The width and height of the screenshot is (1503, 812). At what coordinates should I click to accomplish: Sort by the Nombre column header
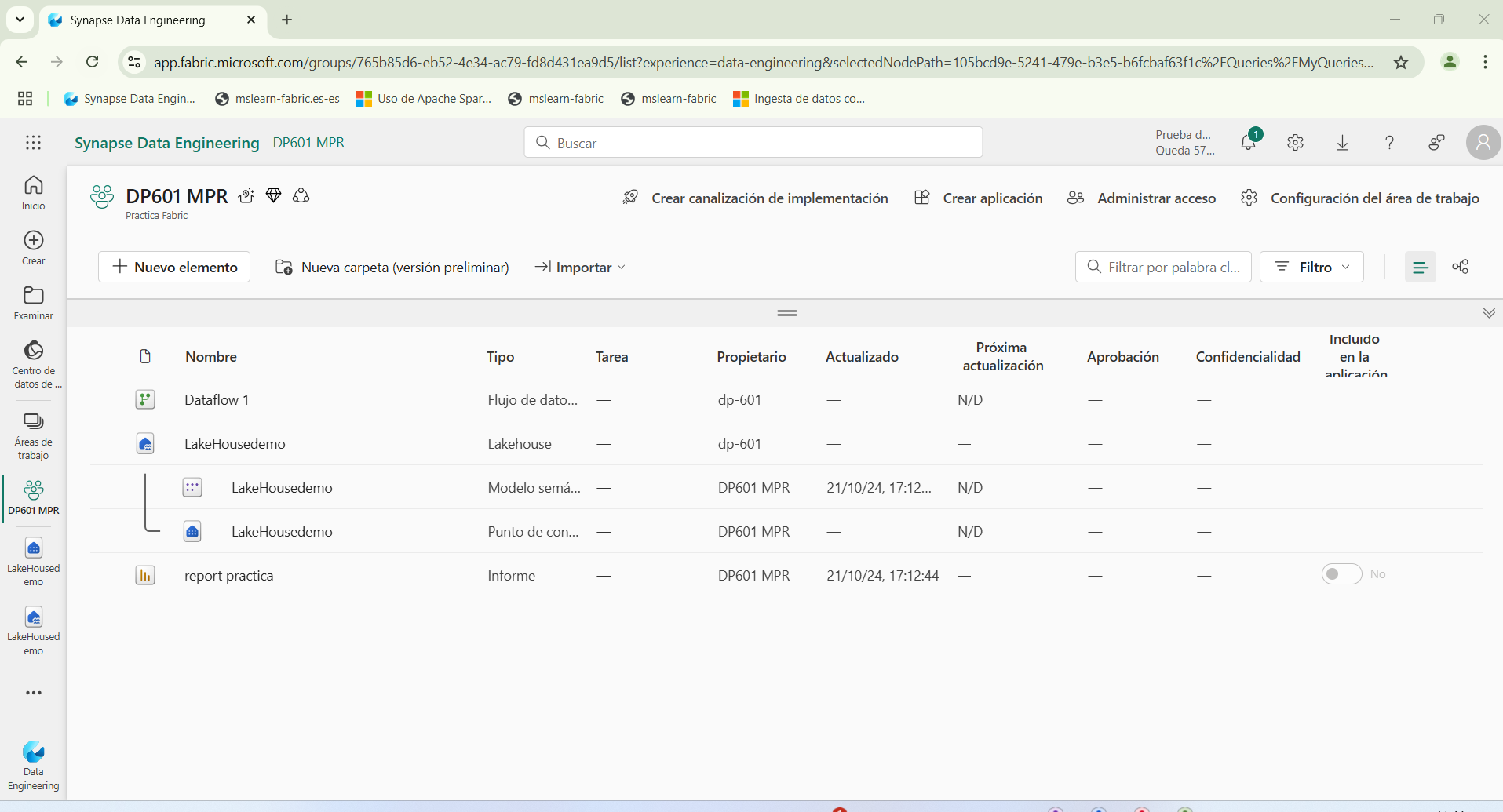coord(211,356)
